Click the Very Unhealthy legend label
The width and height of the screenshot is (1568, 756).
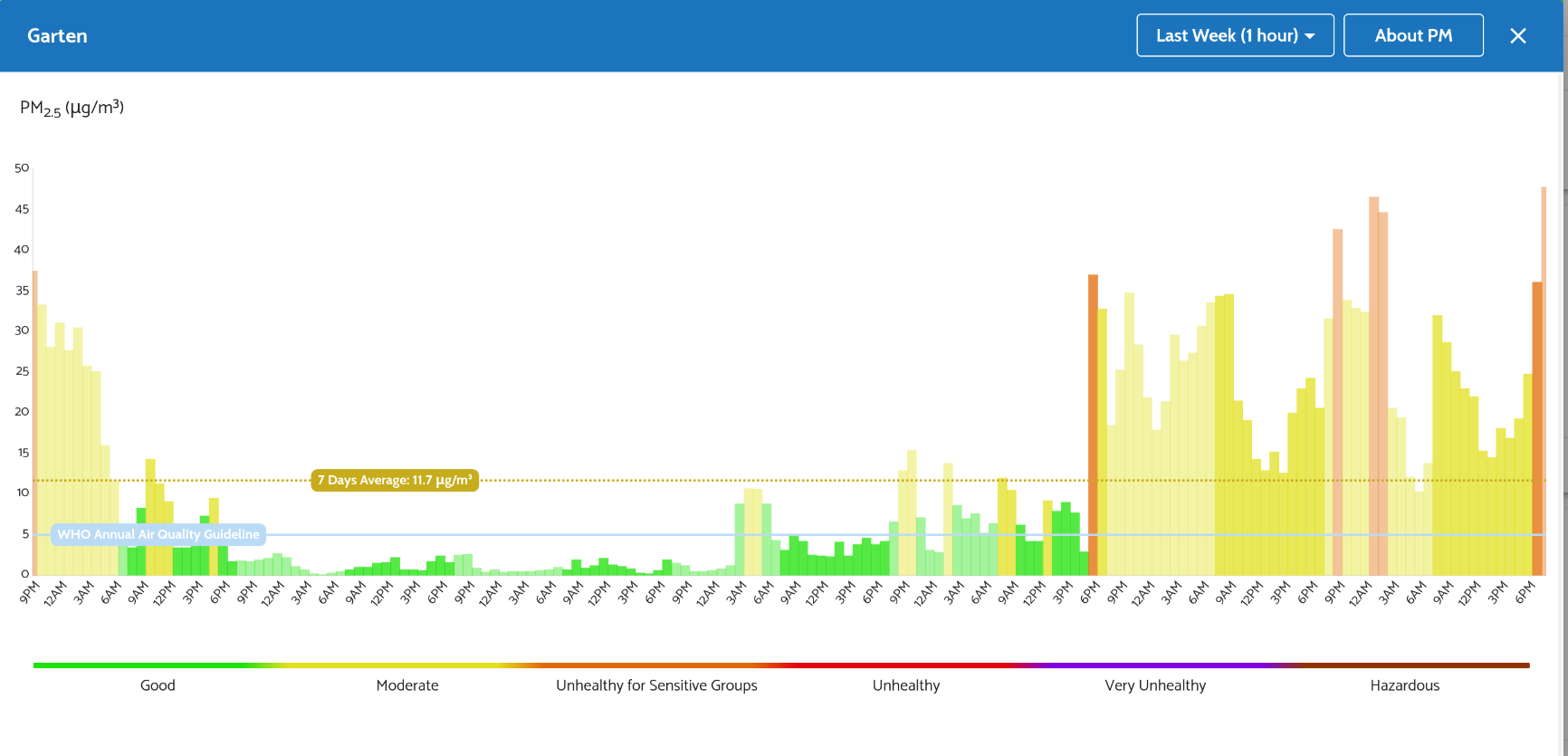point(1155,685)
